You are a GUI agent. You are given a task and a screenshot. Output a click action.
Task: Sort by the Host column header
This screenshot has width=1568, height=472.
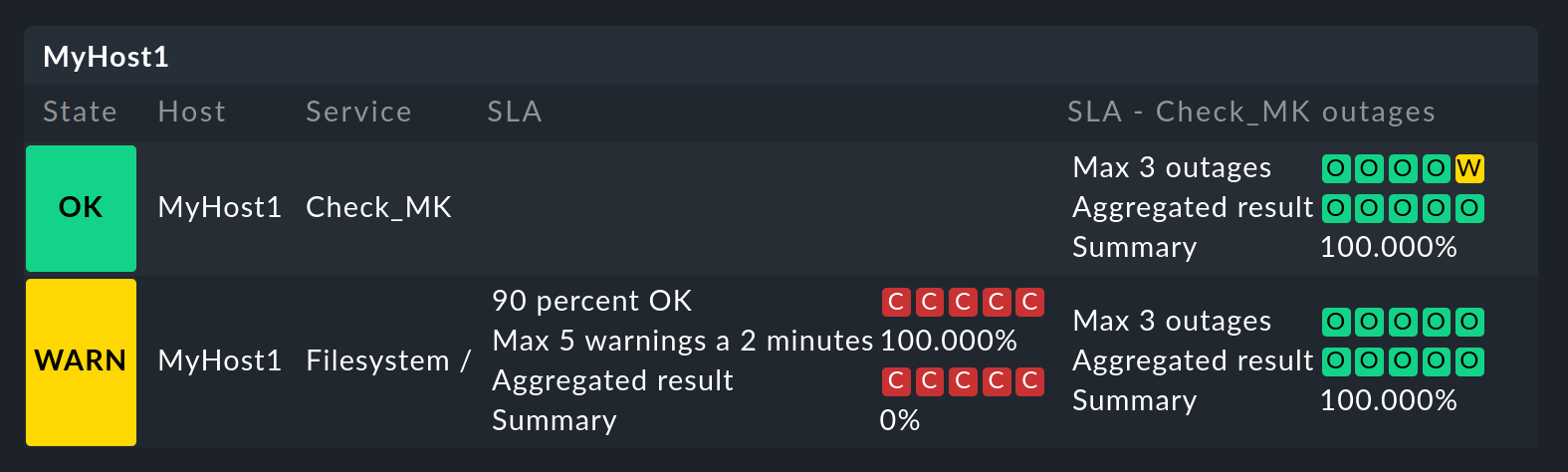pos(192,112)
